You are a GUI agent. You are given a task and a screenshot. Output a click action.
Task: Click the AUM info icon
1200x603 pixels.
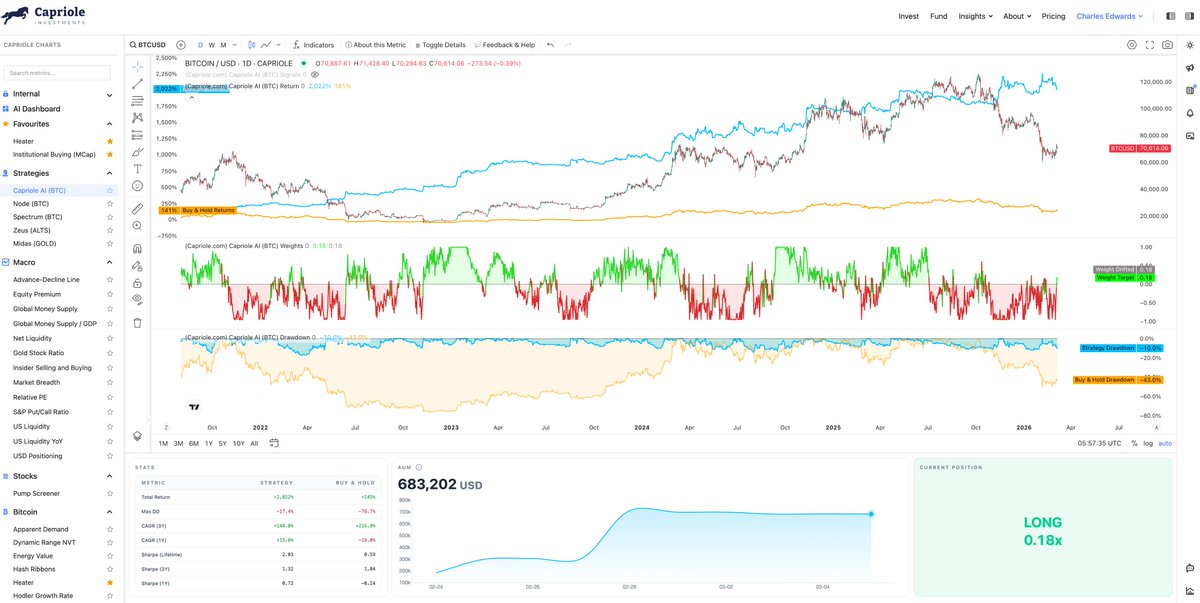[x=418, y=467]
